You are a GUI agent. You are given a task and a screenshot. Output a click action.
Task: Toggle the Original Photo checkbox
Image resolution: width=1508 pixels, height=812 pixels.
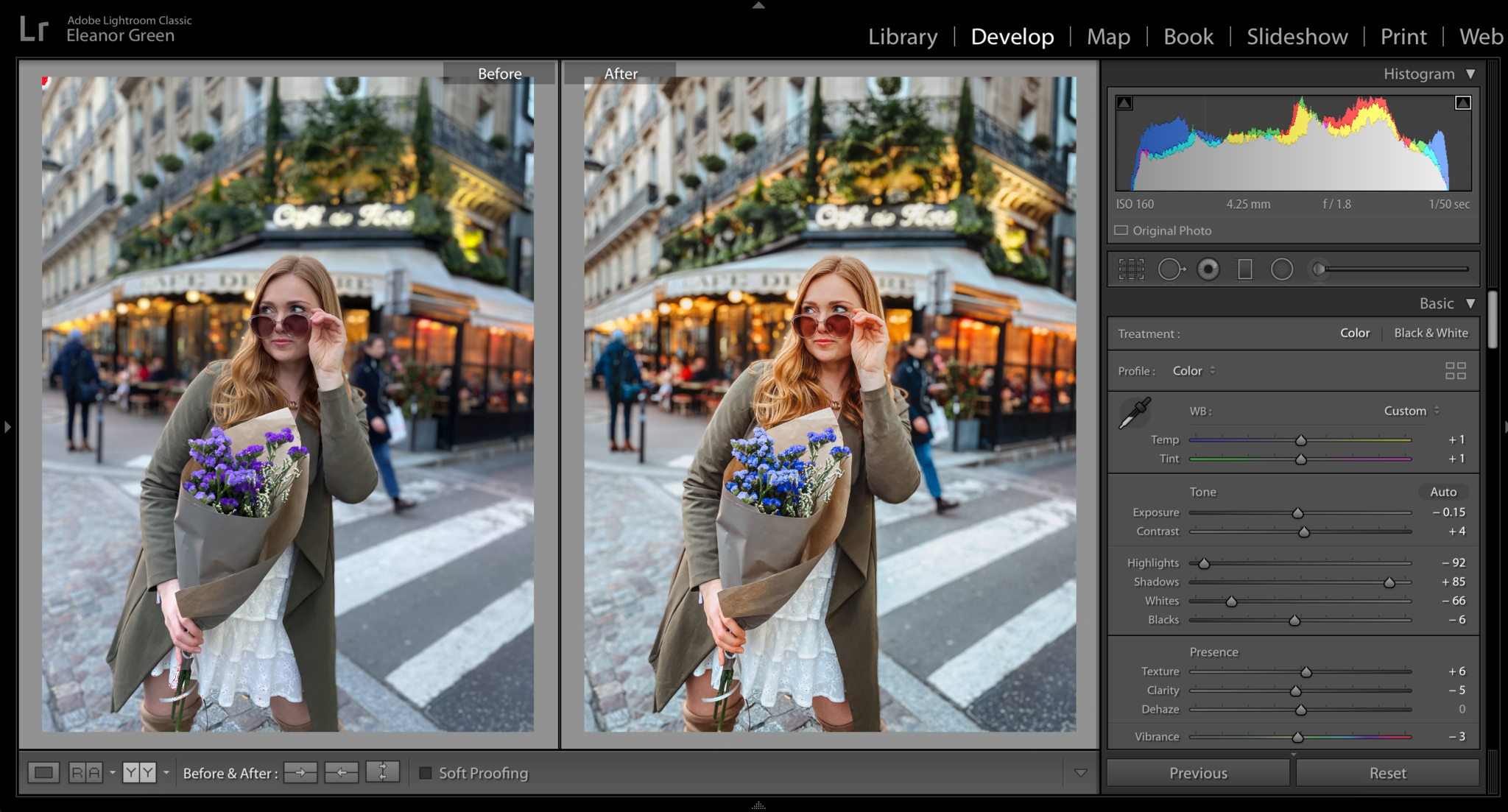tap(1122, 230)
